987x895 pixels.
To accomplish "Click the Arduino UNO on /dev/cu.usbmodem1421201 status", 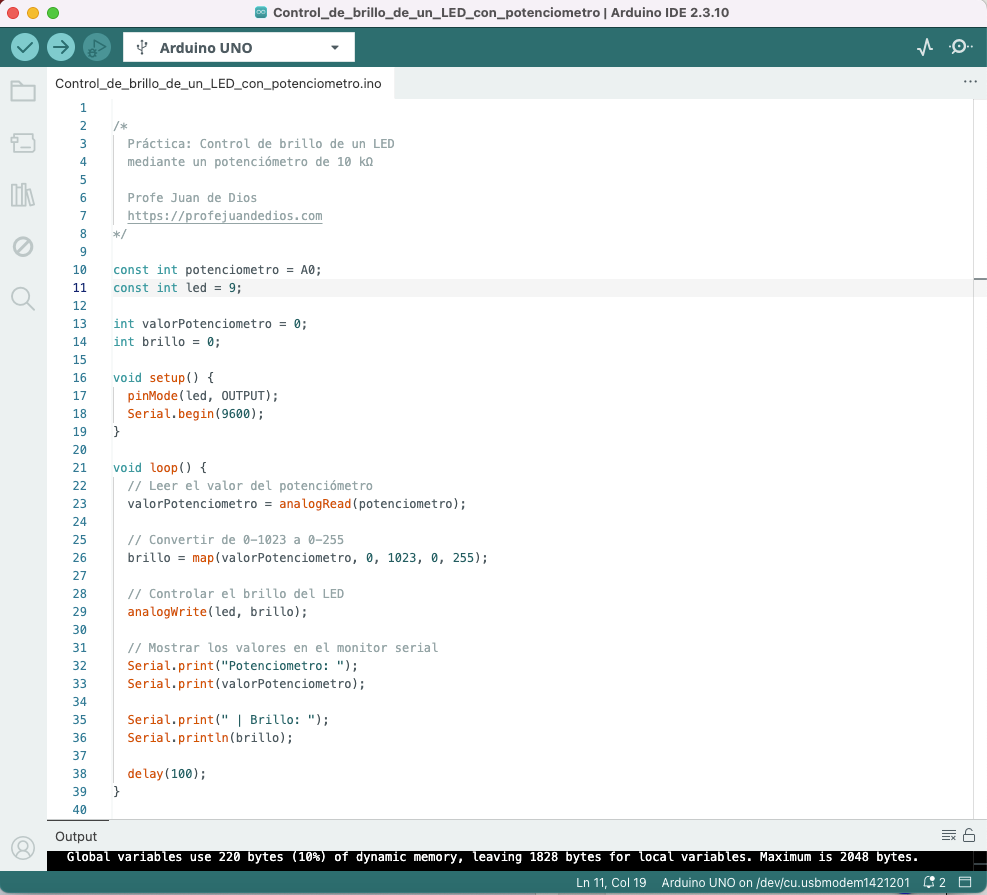I will [786, 882].
